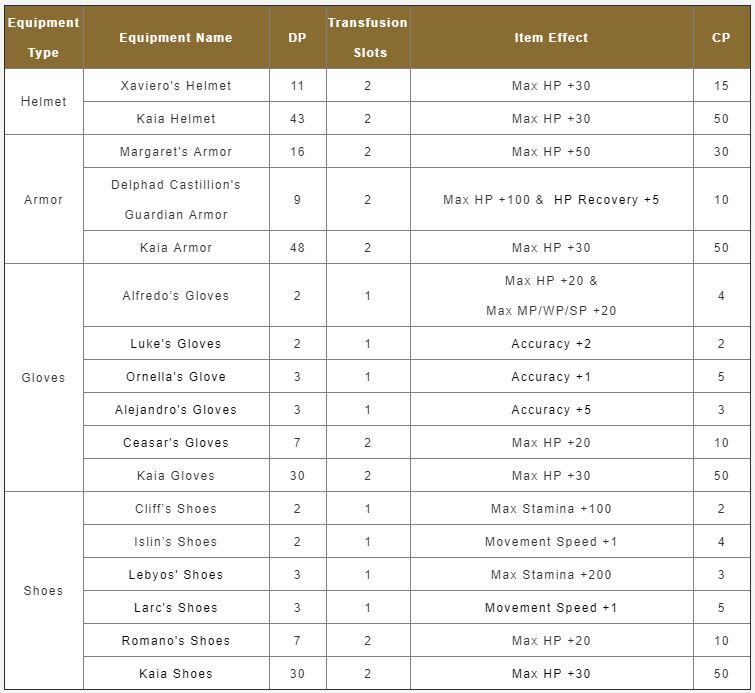Click the Max Stamina +200 effect cell
Screen dimensions: 755x693
[551, 575]
